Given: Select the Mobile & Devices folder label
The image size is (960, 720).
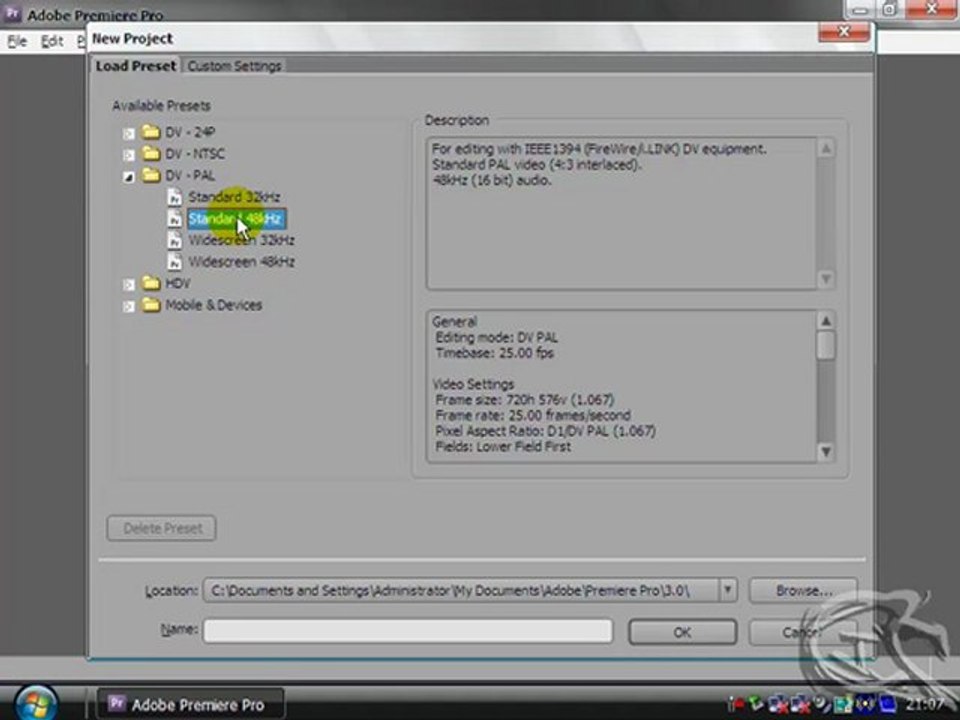Looking at the screenshot, I should click(213, 304).
